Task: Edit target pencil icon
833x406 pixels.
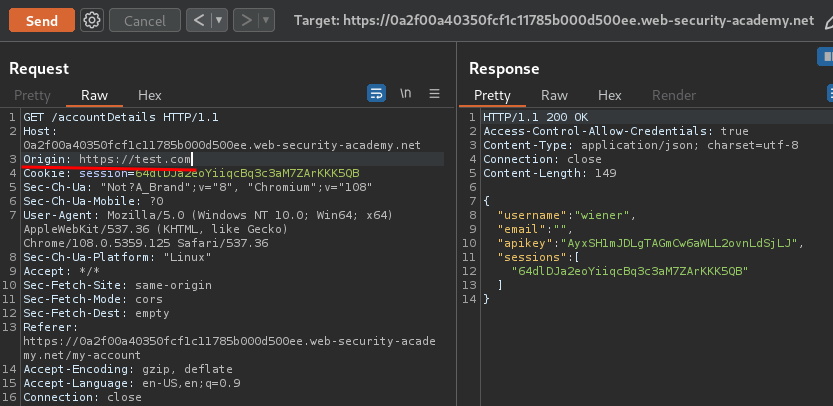Action: click(x=829, y=21)
